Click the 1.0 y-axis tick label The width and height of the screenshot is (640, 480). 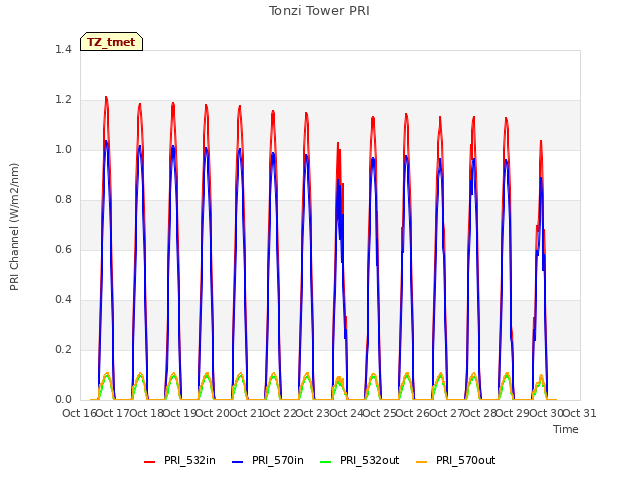pyautogui.click(x=63, y=149)
